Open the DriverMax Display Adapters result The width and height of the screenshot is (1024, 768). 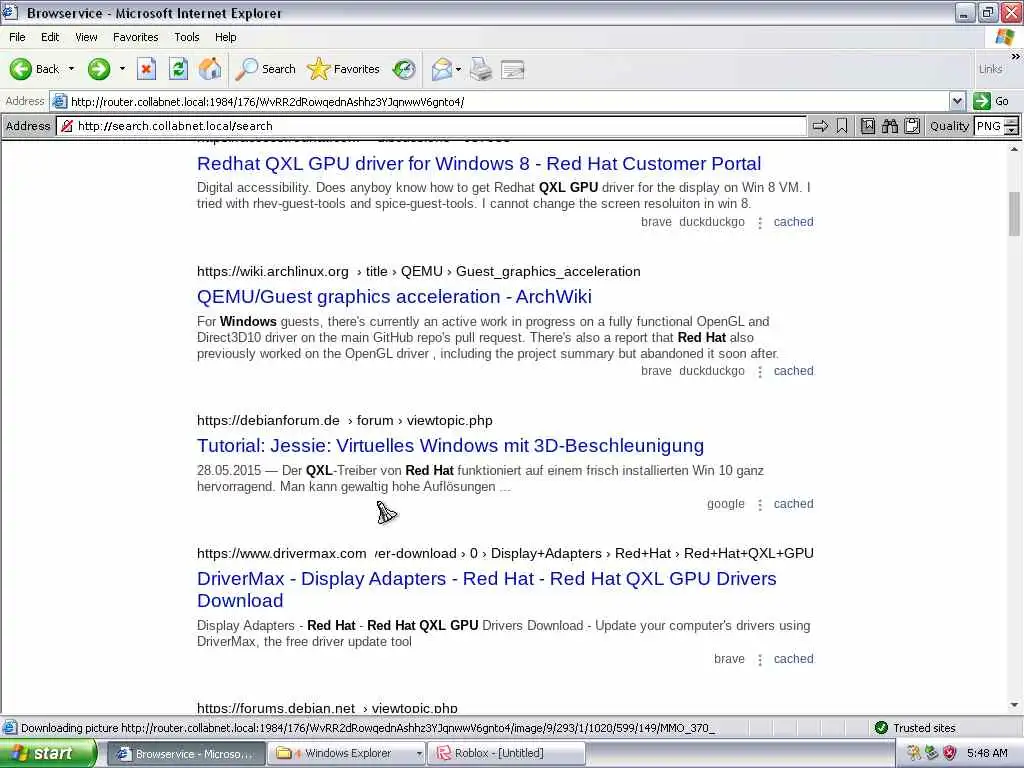[487, 589]
